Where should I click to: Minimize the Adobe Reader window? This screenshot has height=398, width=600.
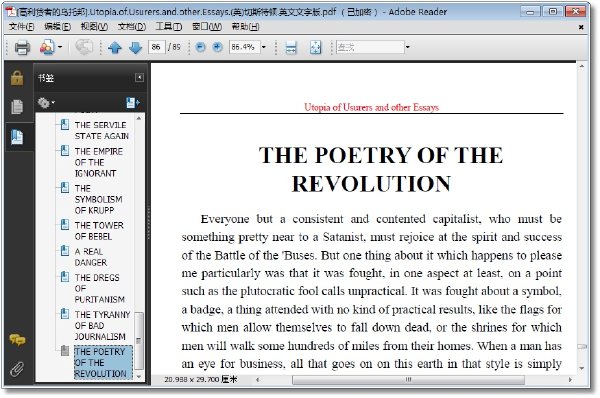(530, 12)
